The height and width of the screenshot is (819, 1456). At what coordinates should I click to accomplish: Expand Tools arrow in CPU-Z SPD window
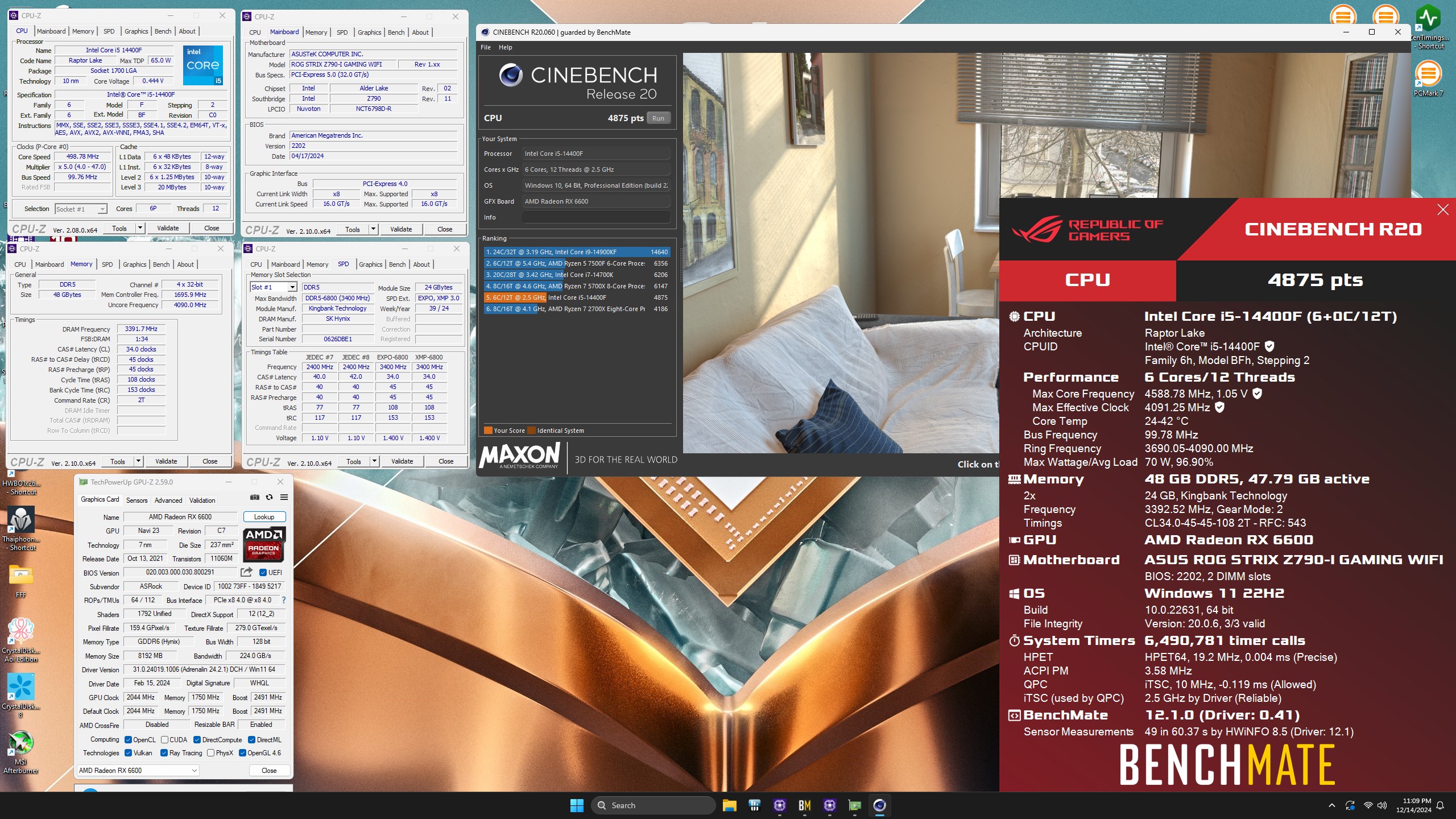(374, 461)
